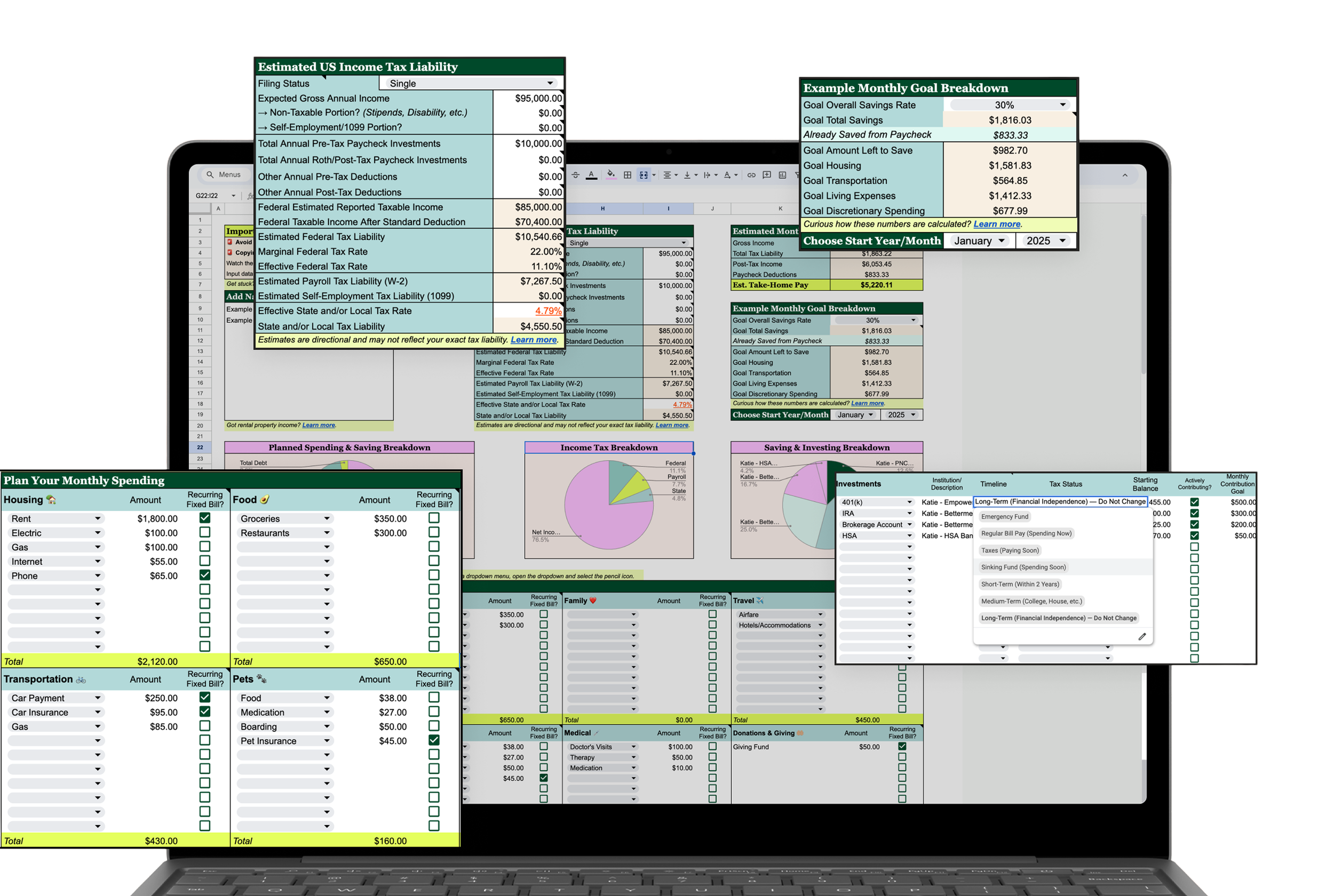Click the insert link icon
1334x896 pixels.
coord(751,175)
